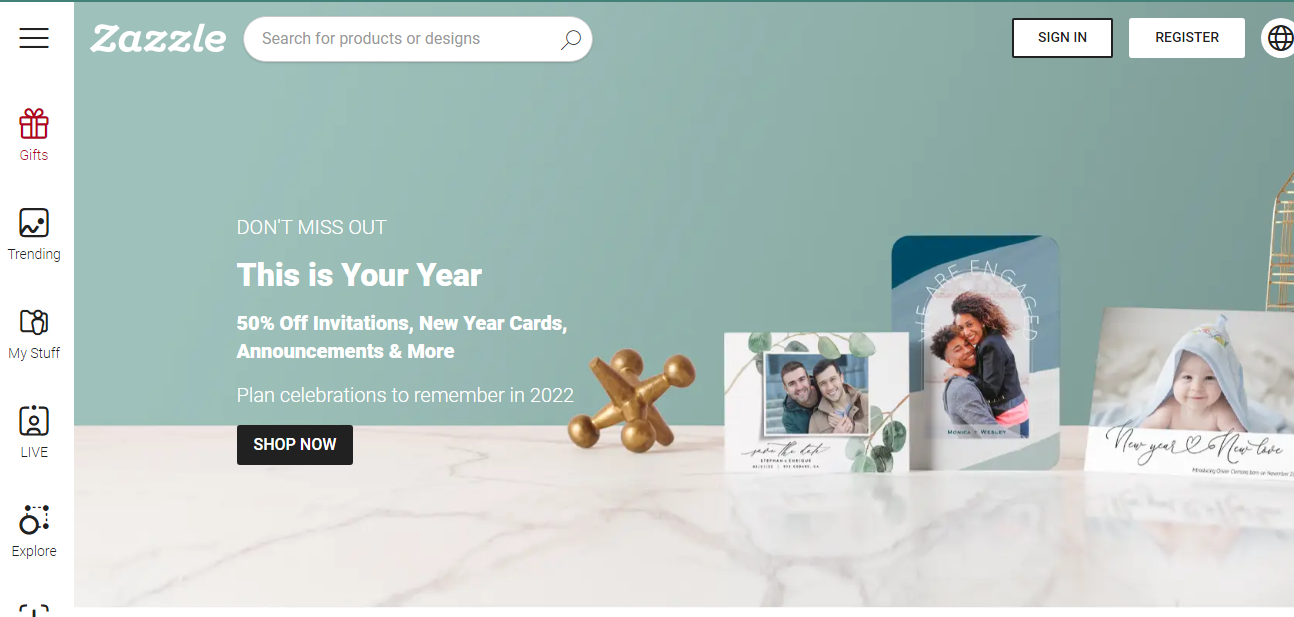Click the SHOP NOW button
Viewport: 1294px width, 617px height.
295,445
